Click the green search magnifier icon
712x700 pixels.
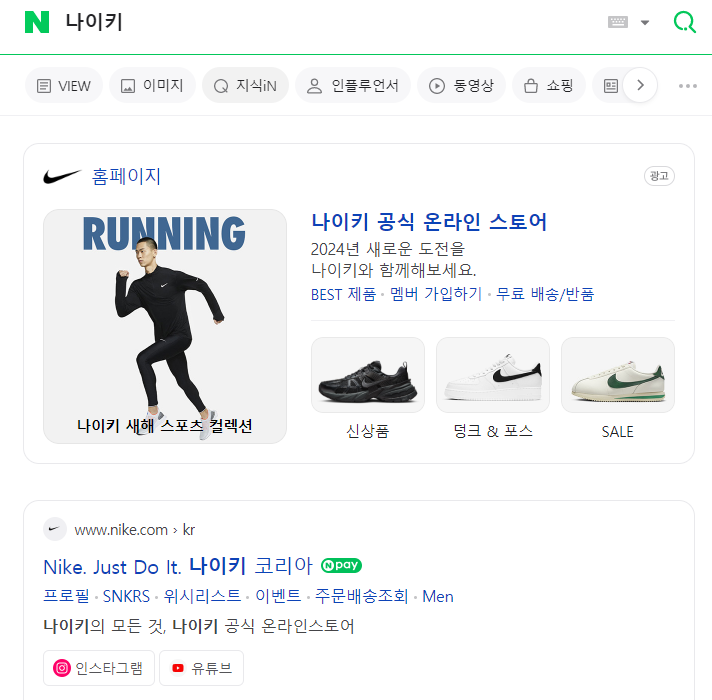[x=684, y=22]
